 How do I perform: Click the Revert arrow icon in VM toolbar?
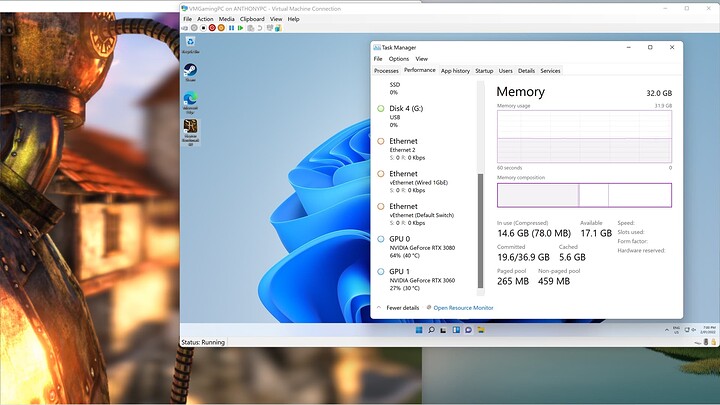[x=259, y=28]
